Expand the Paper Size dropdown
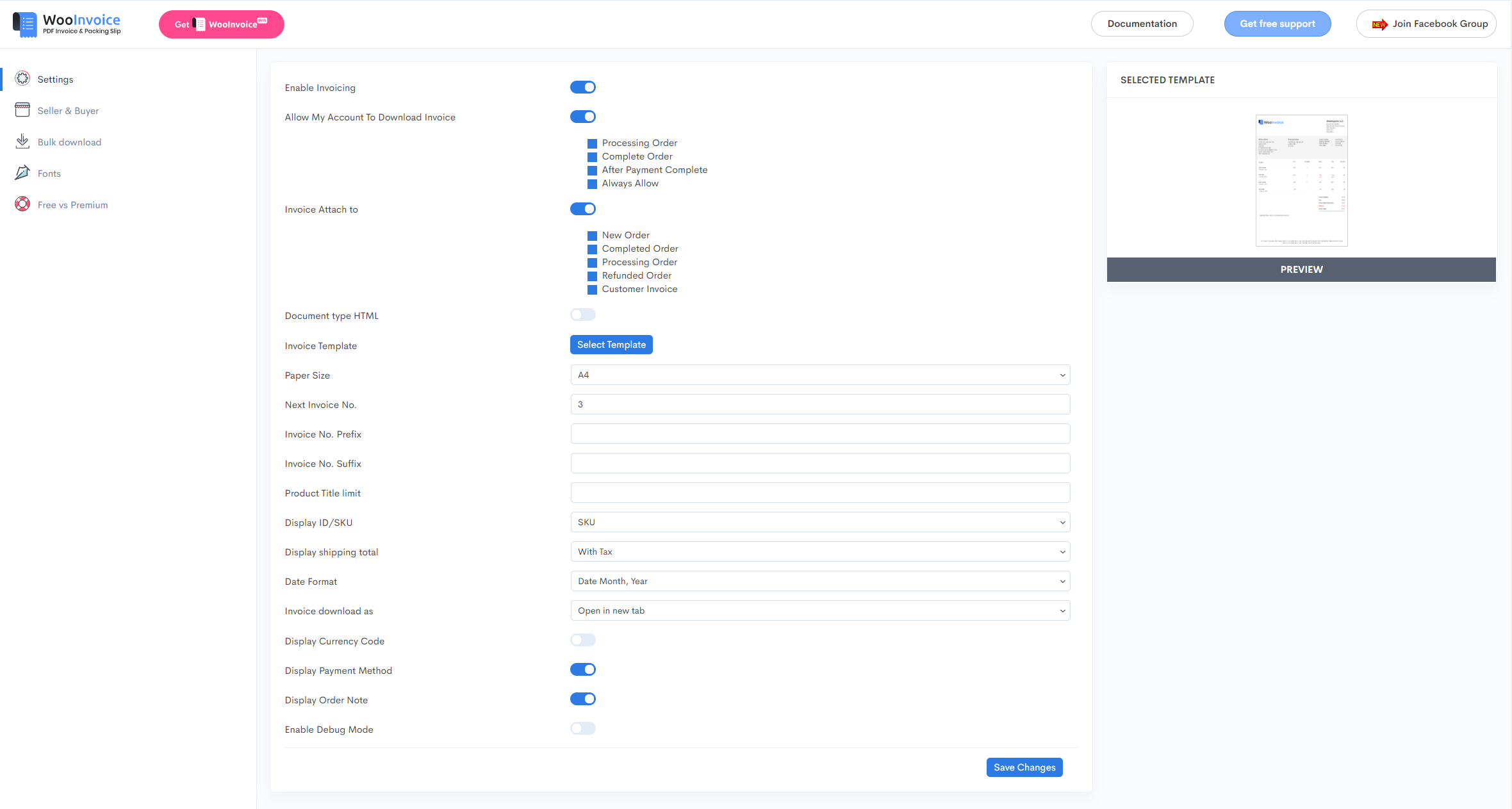 pos(819,375)
